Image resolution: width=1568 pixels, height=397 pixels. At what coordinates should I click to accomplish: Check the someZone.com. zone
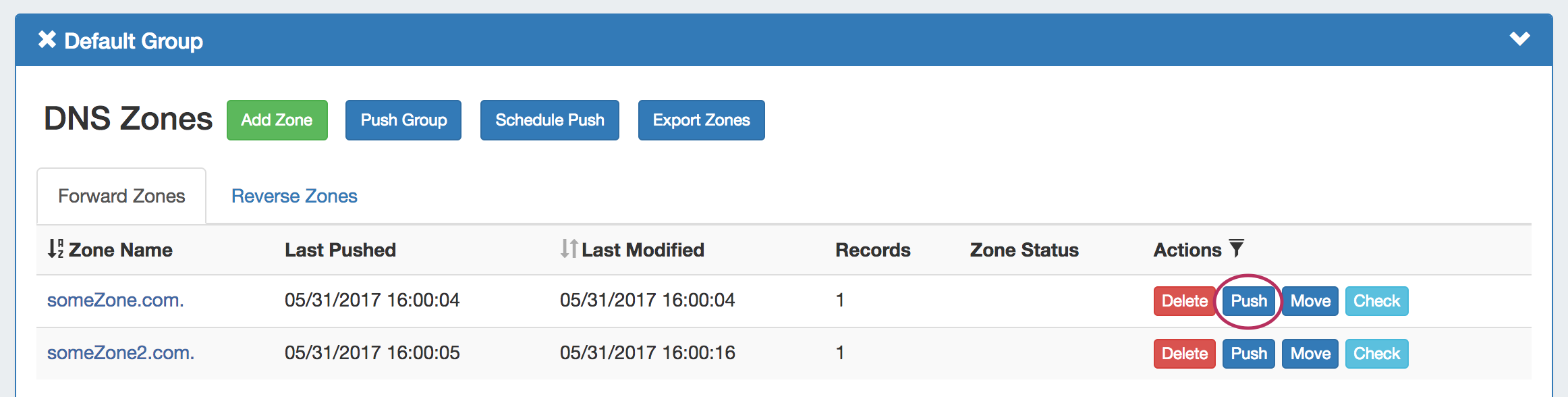coord(1376,301)
